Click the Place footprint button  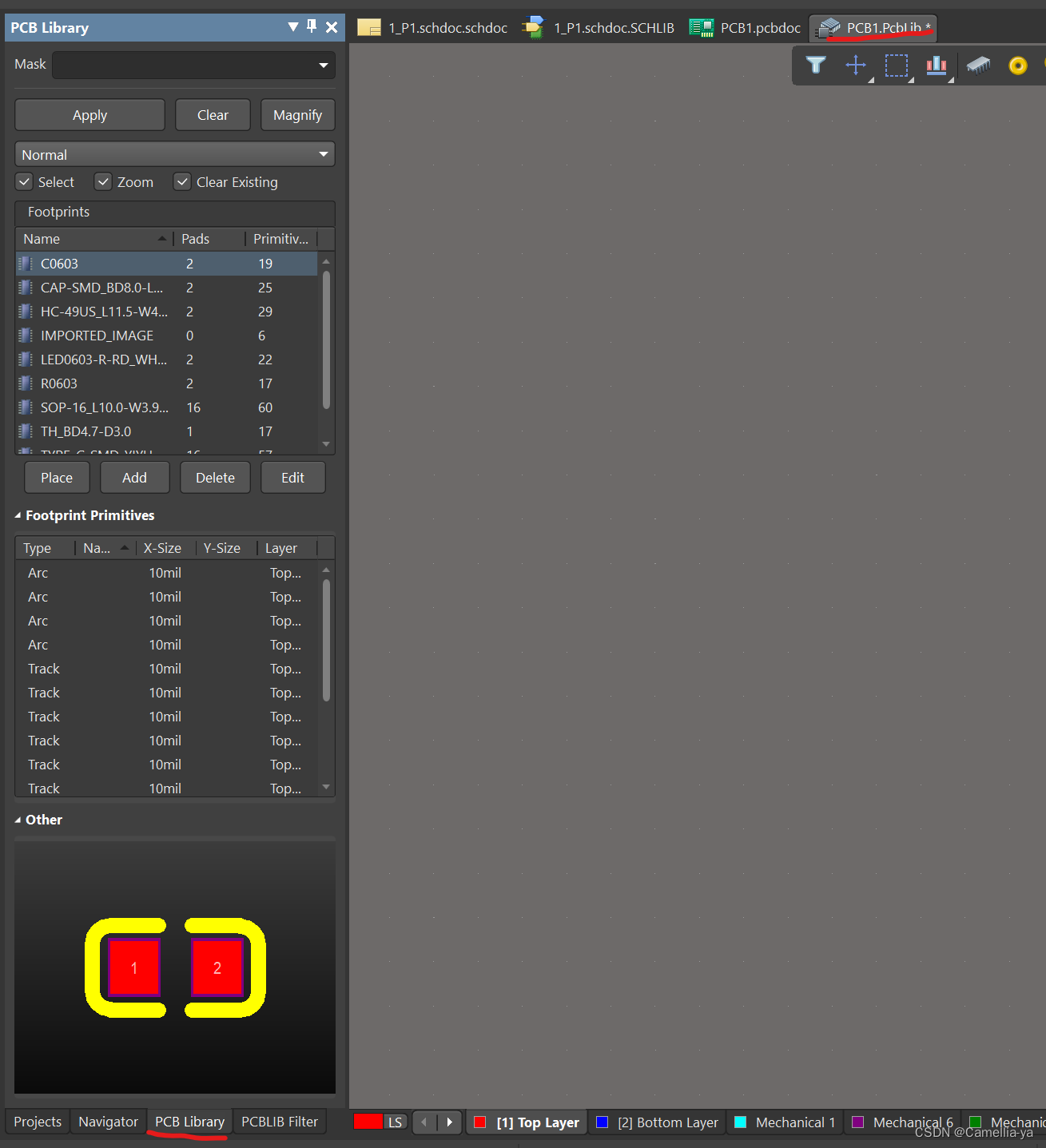[x=57, y=478]
